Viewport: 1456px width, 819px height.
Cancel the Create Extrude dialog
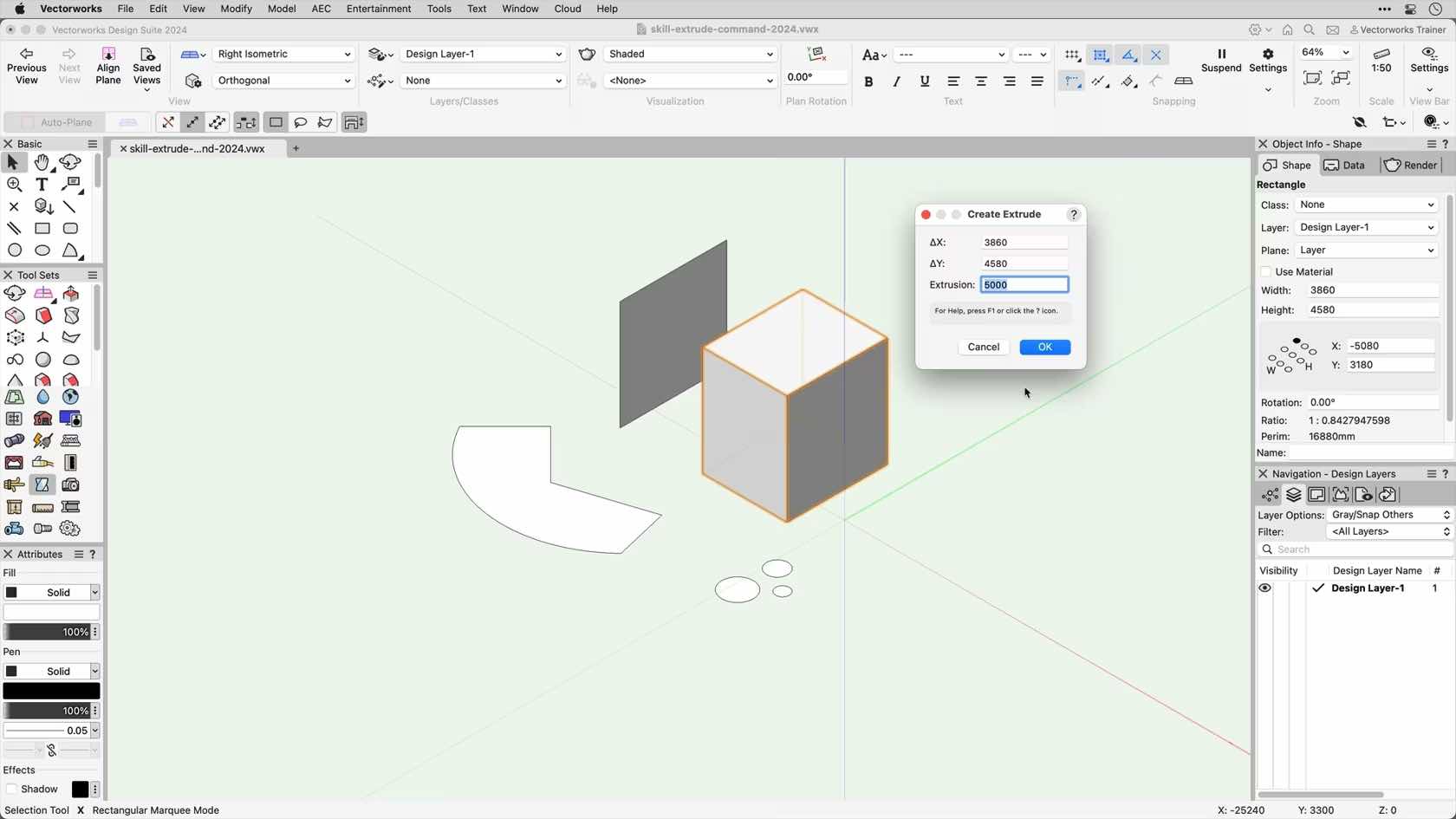(x=984, y=348)
